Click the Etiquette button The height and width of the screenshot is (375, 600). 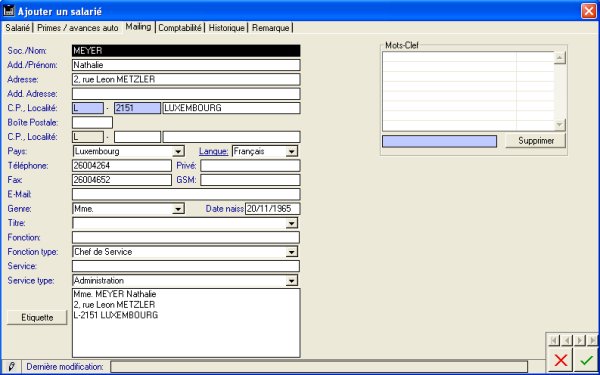pos(37,318)
